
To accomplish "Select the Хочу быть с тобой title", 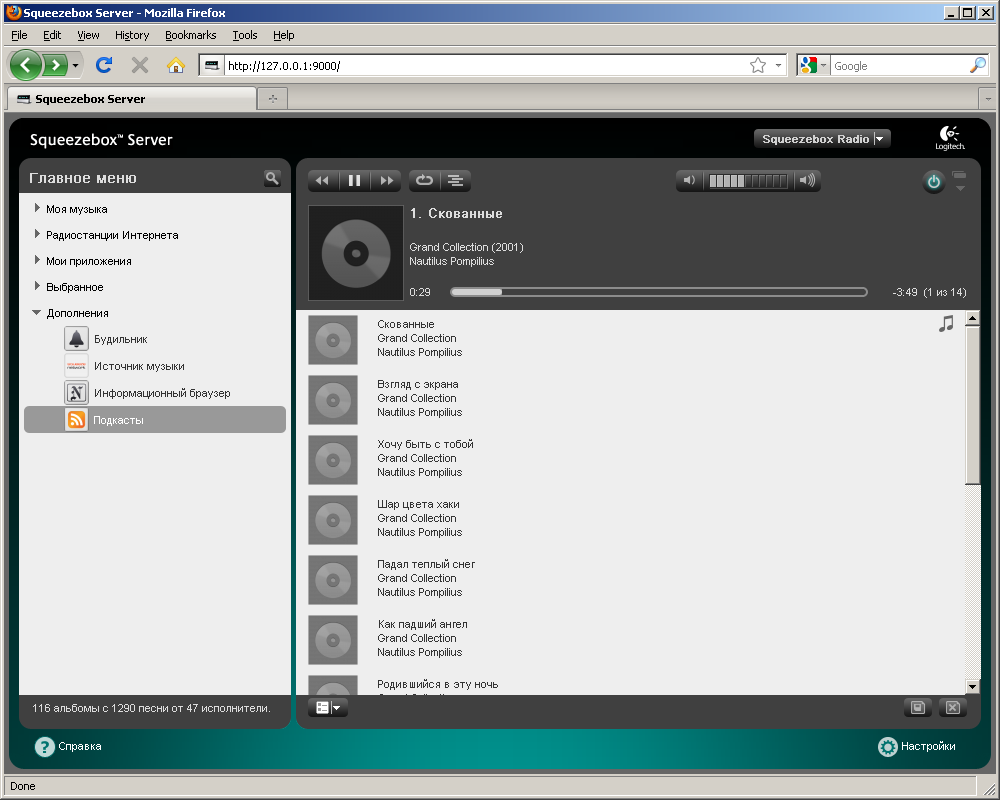I will (x=425, y=444).
